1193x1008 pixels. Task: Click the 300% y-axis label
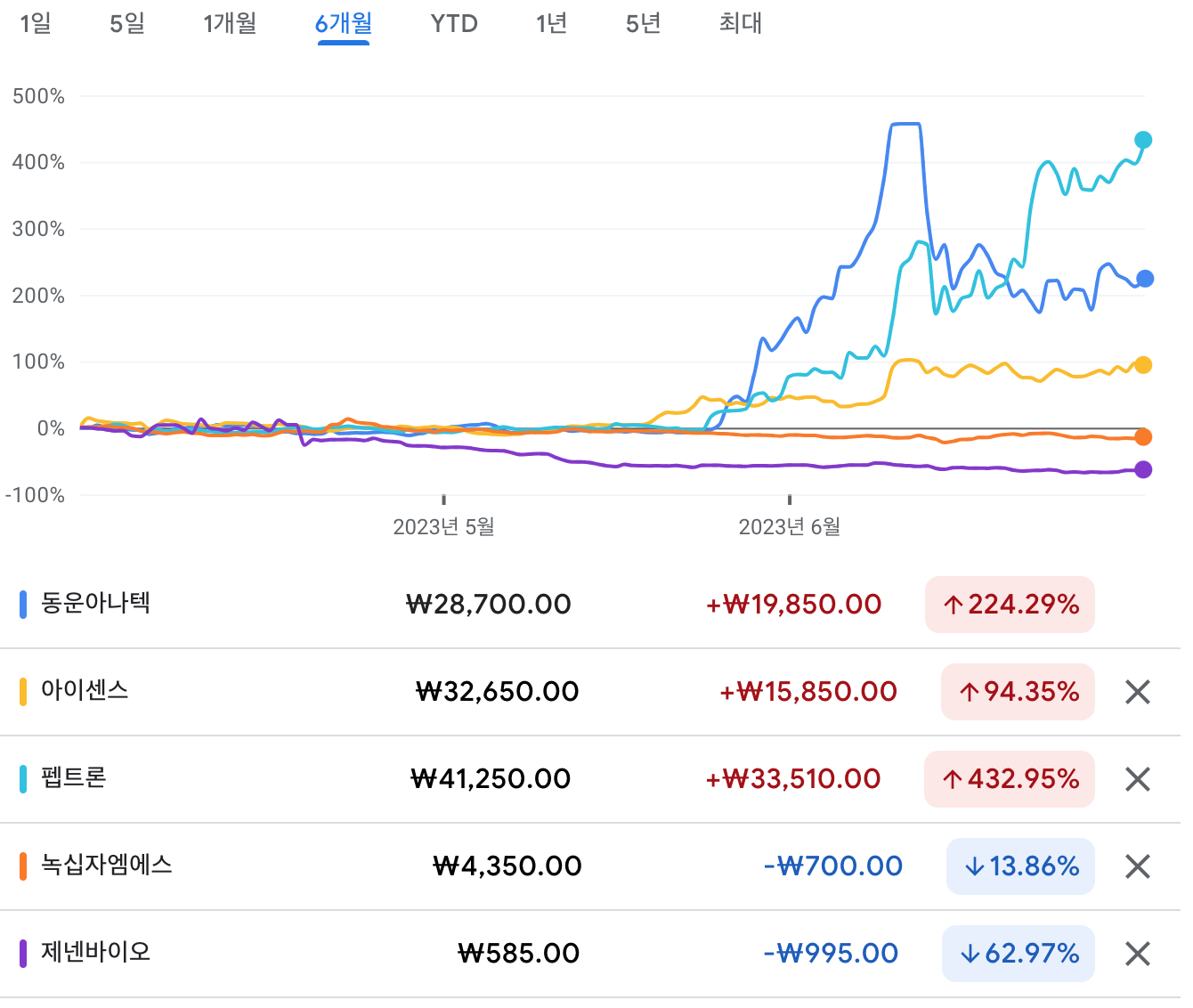[38, 229]
